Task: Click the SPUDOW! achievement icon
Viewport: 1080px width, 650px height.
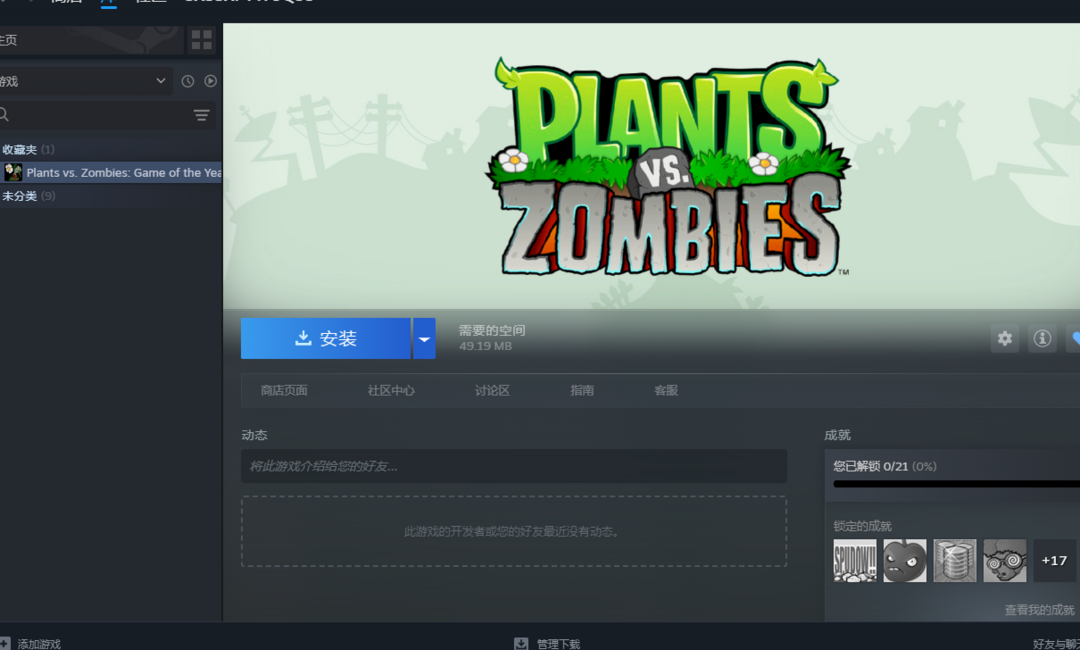Action: click(x=855, y=561)
